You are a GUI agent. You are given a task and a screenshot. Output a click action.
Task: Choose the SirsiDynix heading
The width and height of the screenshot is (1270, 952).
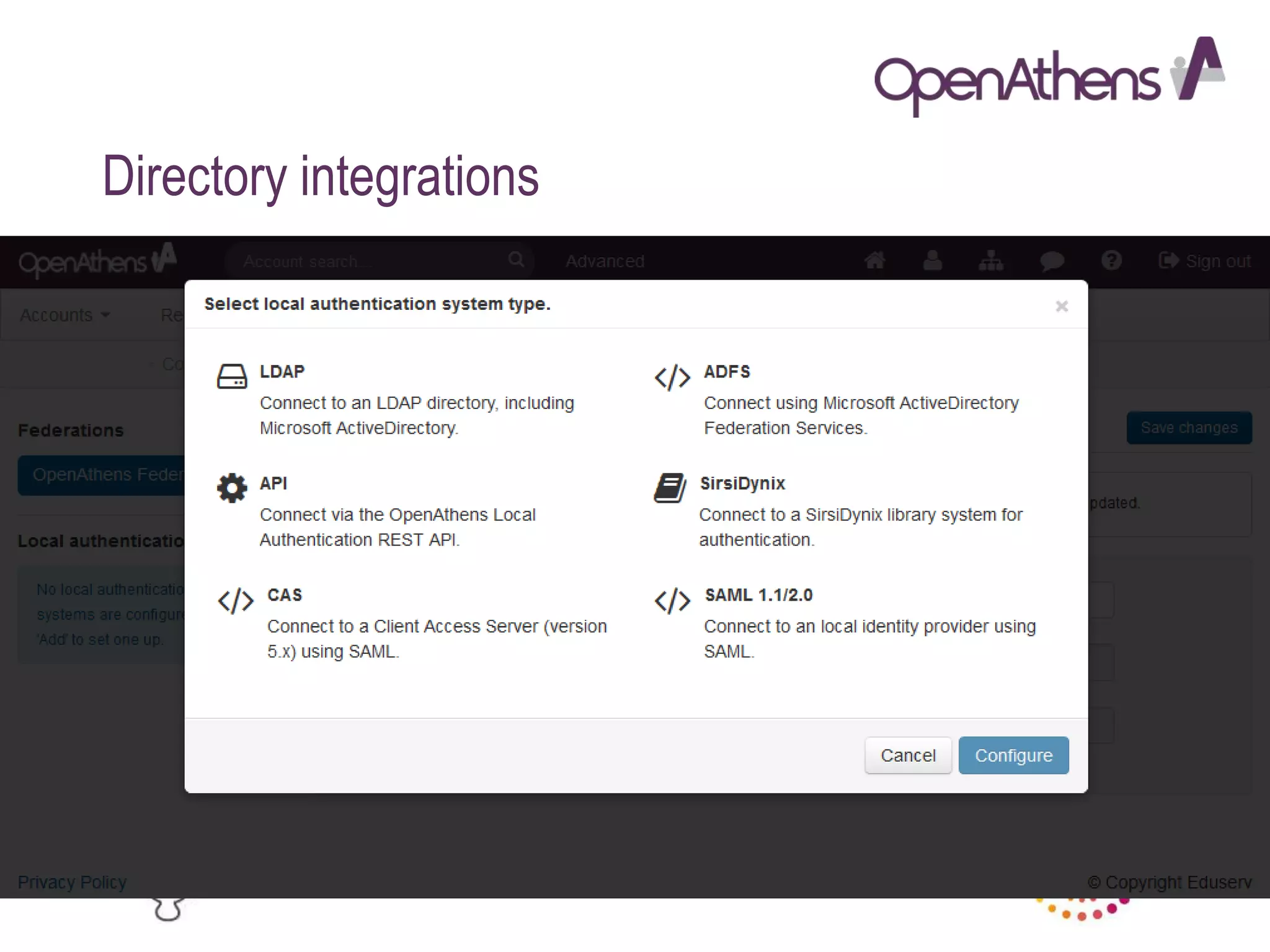742,483
